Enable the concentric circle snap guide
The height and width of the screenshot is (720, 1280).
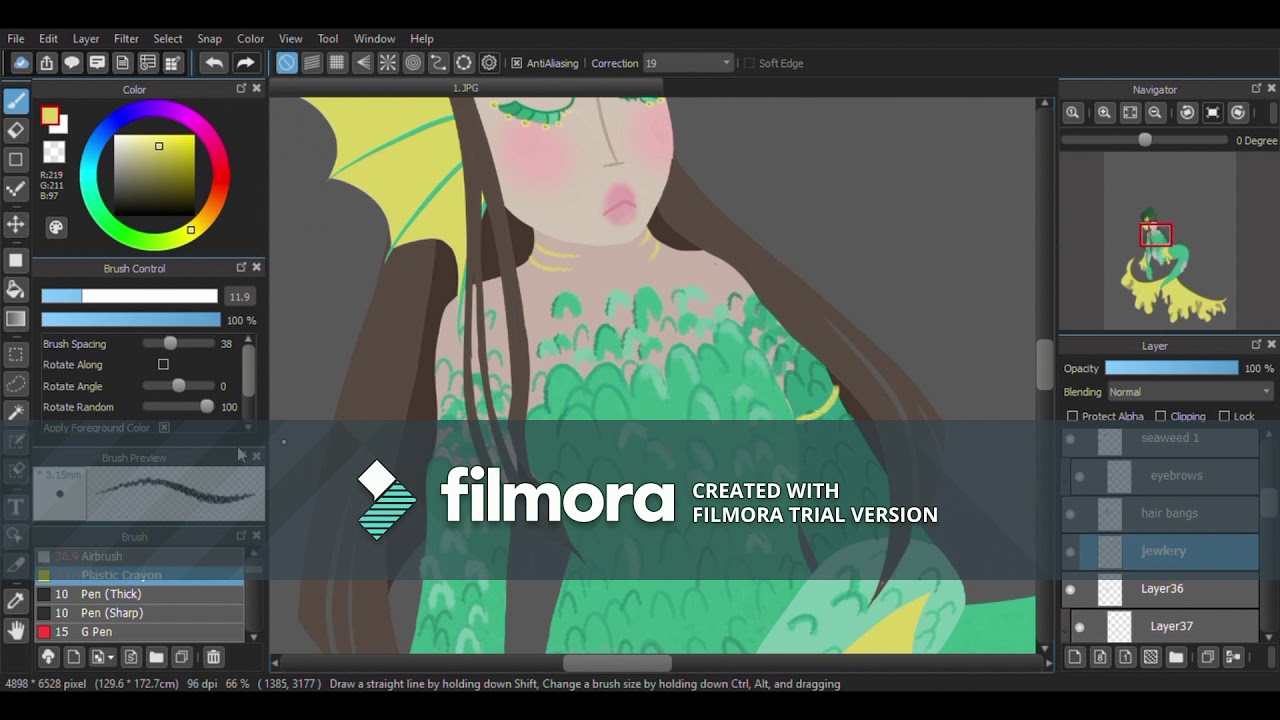tap(413, 63)
